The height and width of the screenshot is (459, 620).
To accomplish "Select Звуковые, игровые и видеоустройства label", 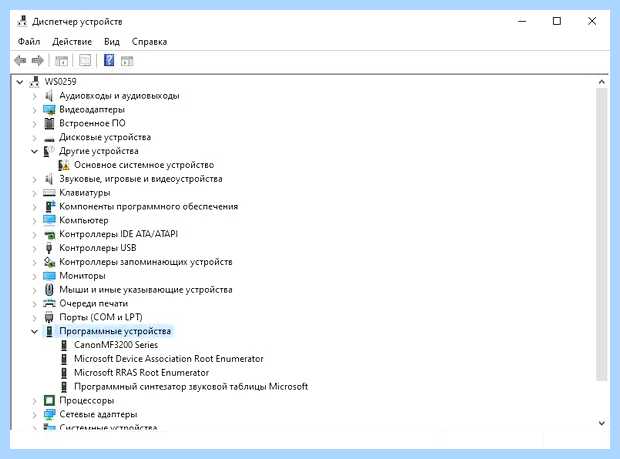I will pos(141,179).
